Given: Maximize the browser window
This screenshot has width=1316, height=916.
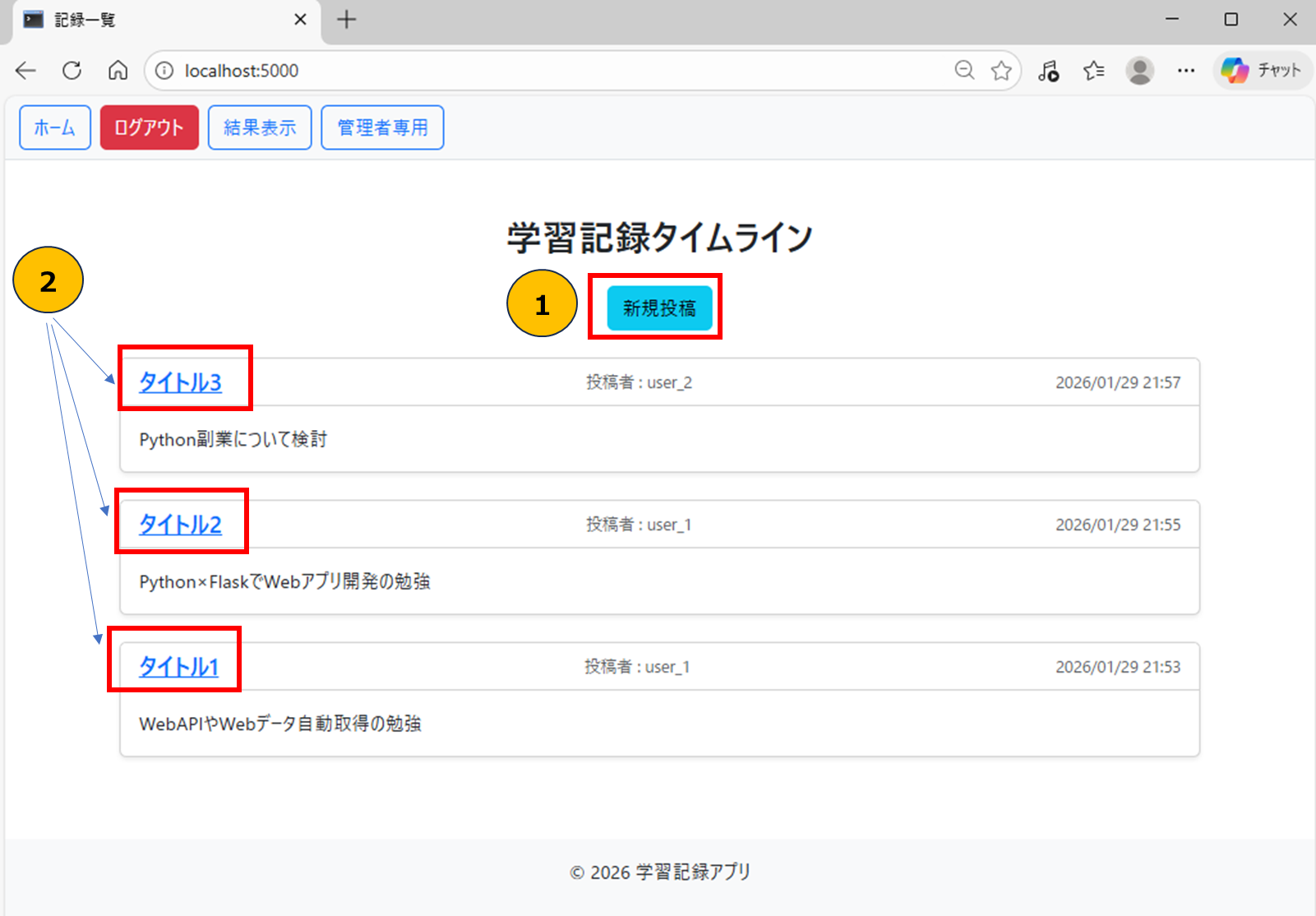Looking at the screenshot, I should tap(1231, 20).
